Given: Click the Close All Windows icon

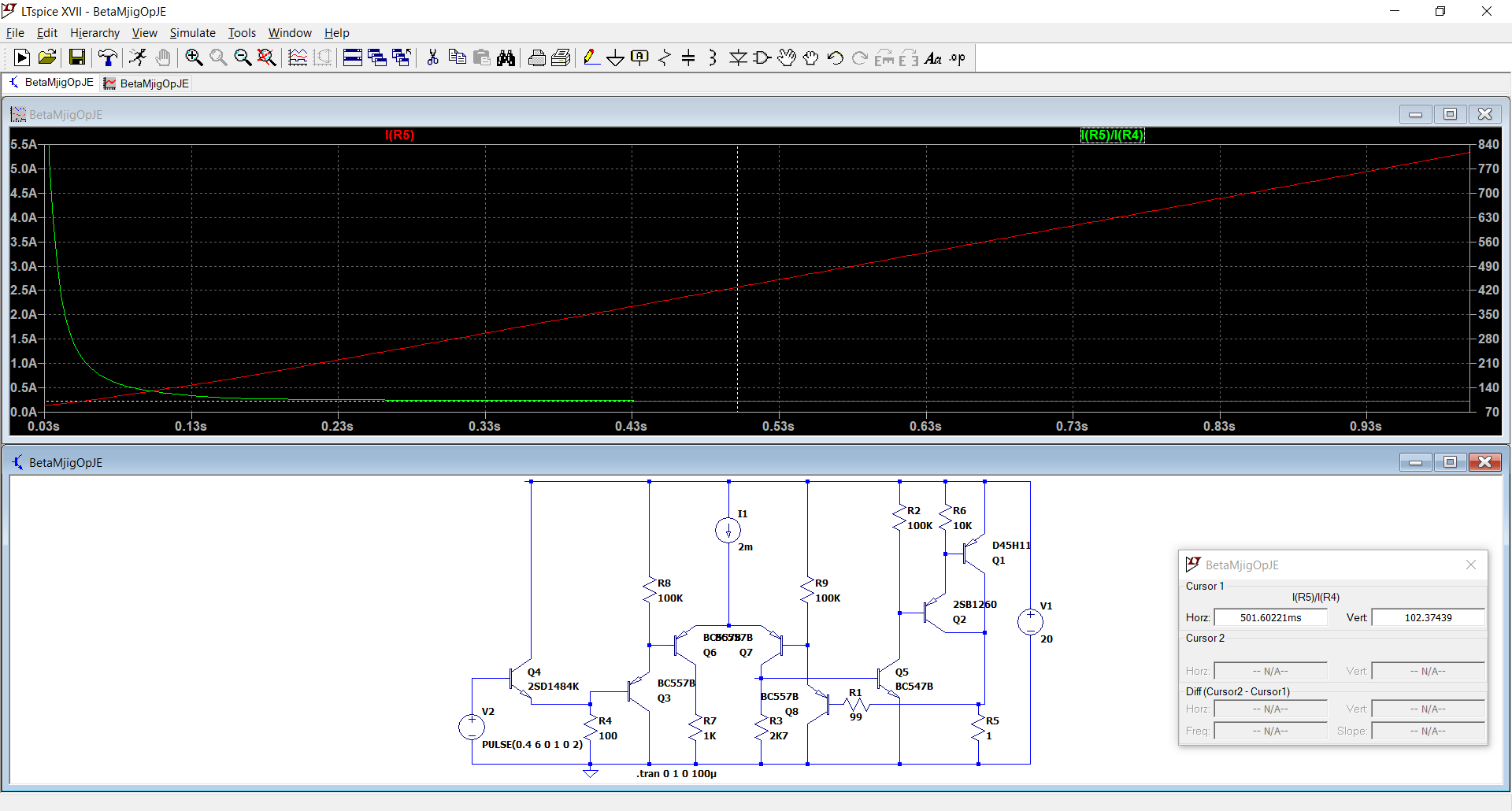Looking at the screenshot, I should [402, 57].
